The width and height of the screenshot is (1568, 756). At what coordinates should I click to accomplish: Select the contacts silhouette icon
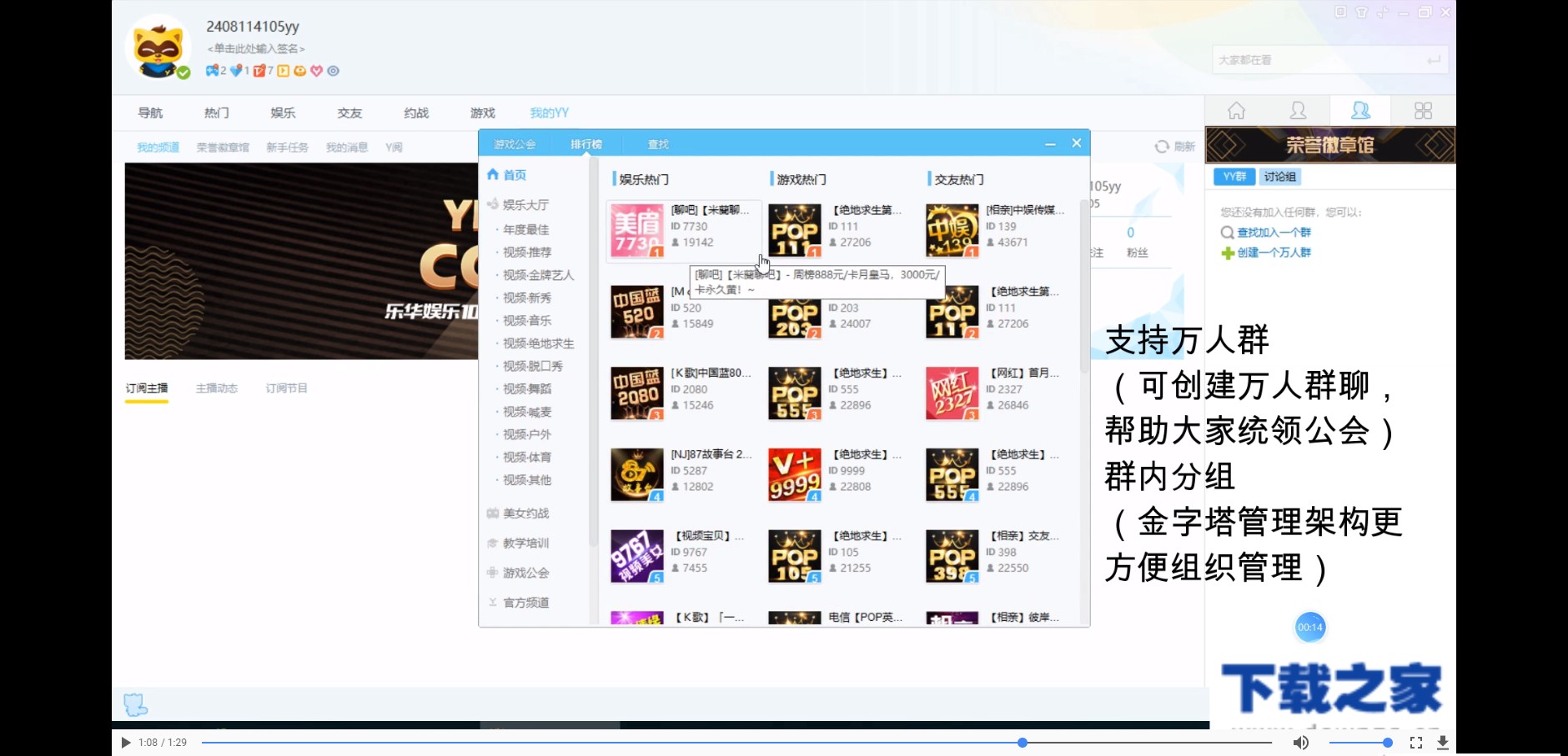[1298, 110]
